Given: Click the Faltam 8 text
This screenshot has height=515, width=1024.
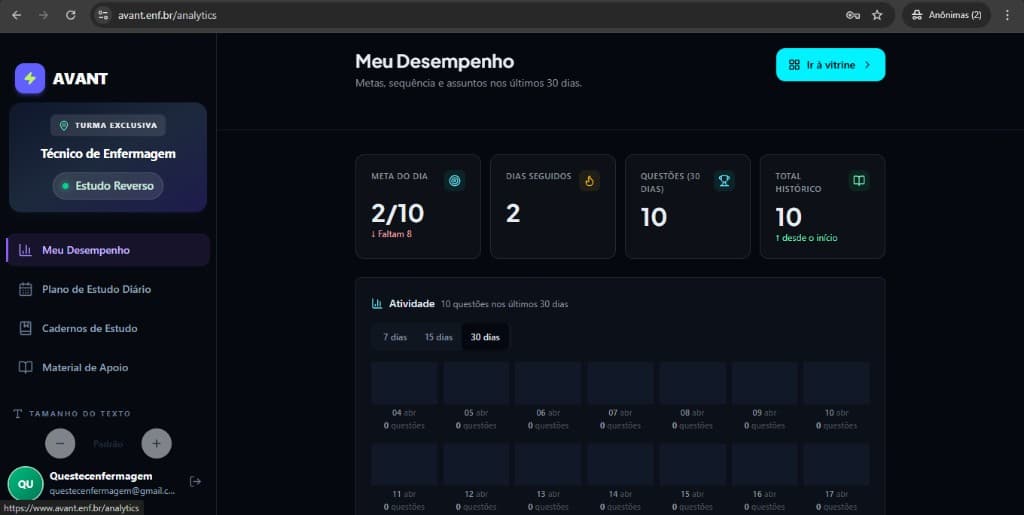Looking at the screenshot, I should 391,234.
